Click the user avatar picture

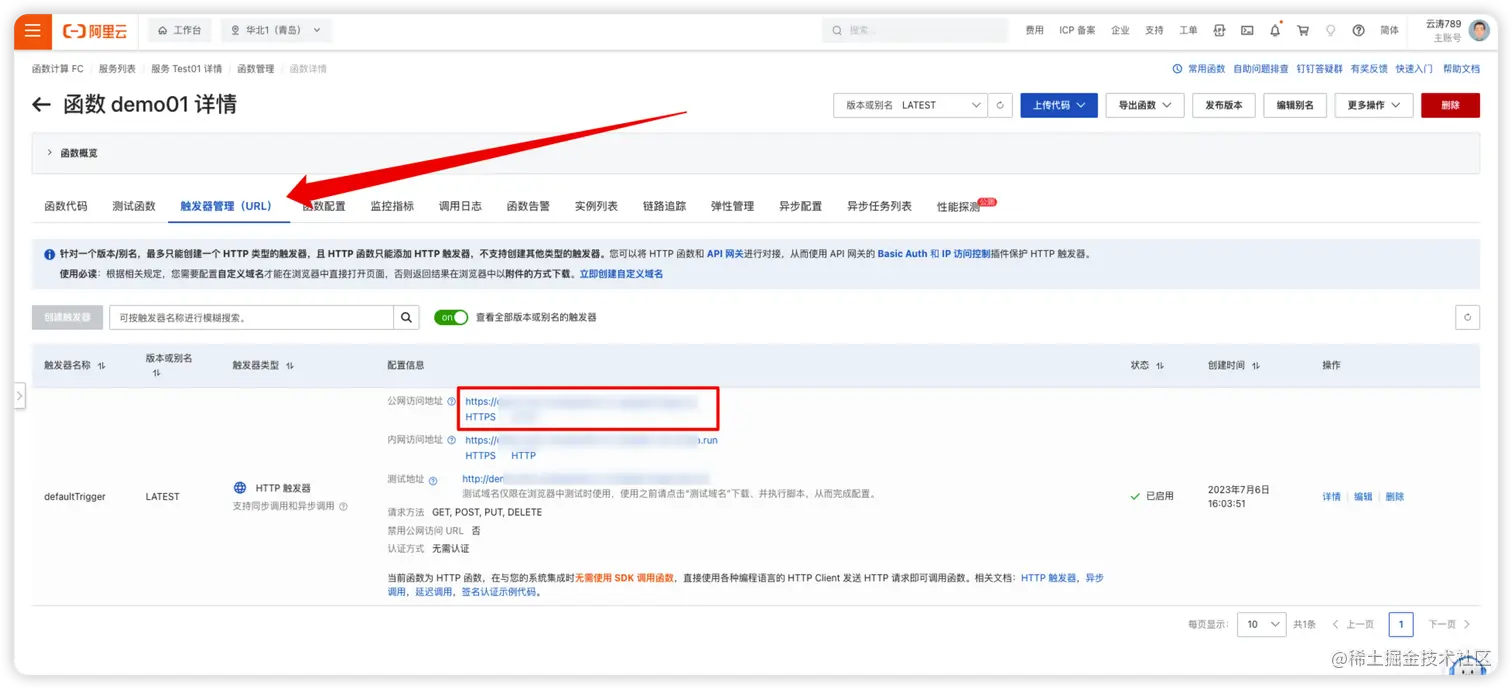[1479, 31]
